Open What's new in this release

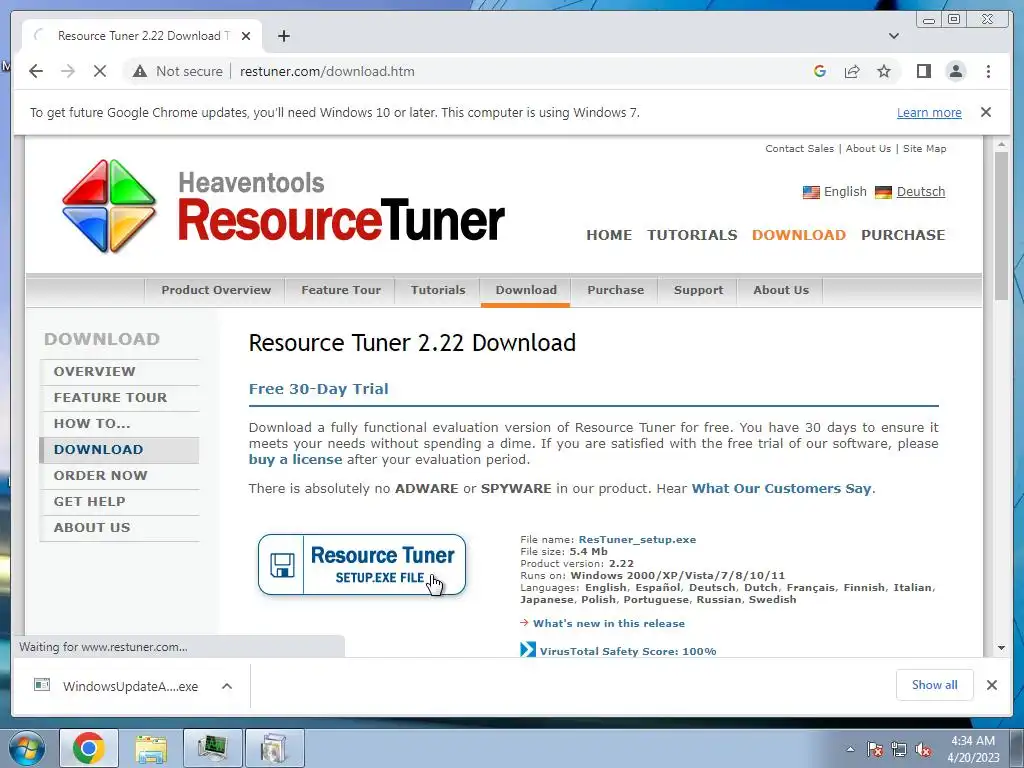tap(609, 624)
